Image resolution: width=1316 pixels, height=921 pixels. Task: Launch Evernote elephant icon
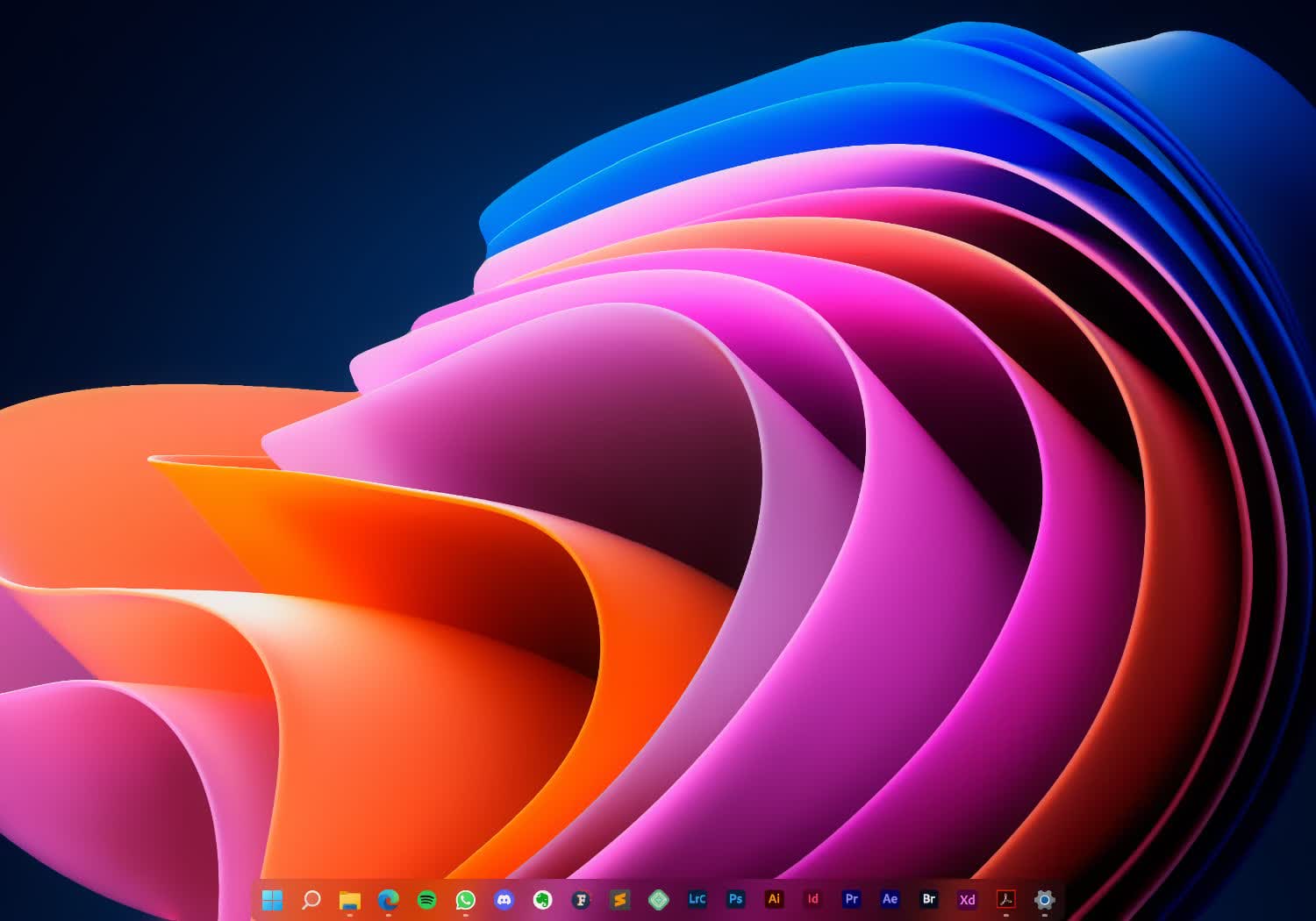tap(543, 899)
